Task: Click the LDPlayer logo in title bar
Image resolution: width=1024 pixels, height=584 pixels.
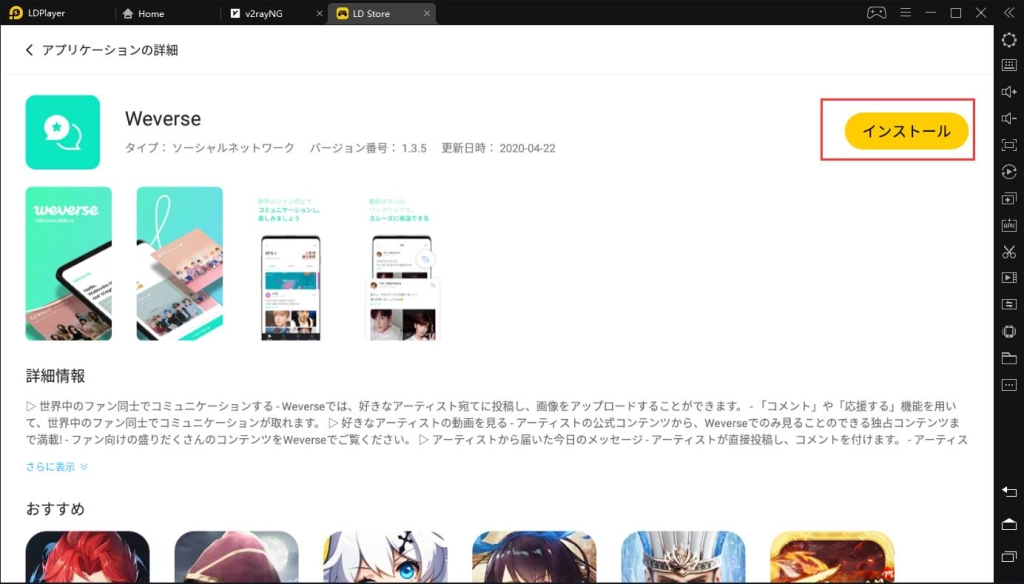Action: click(x=16, y=13)
